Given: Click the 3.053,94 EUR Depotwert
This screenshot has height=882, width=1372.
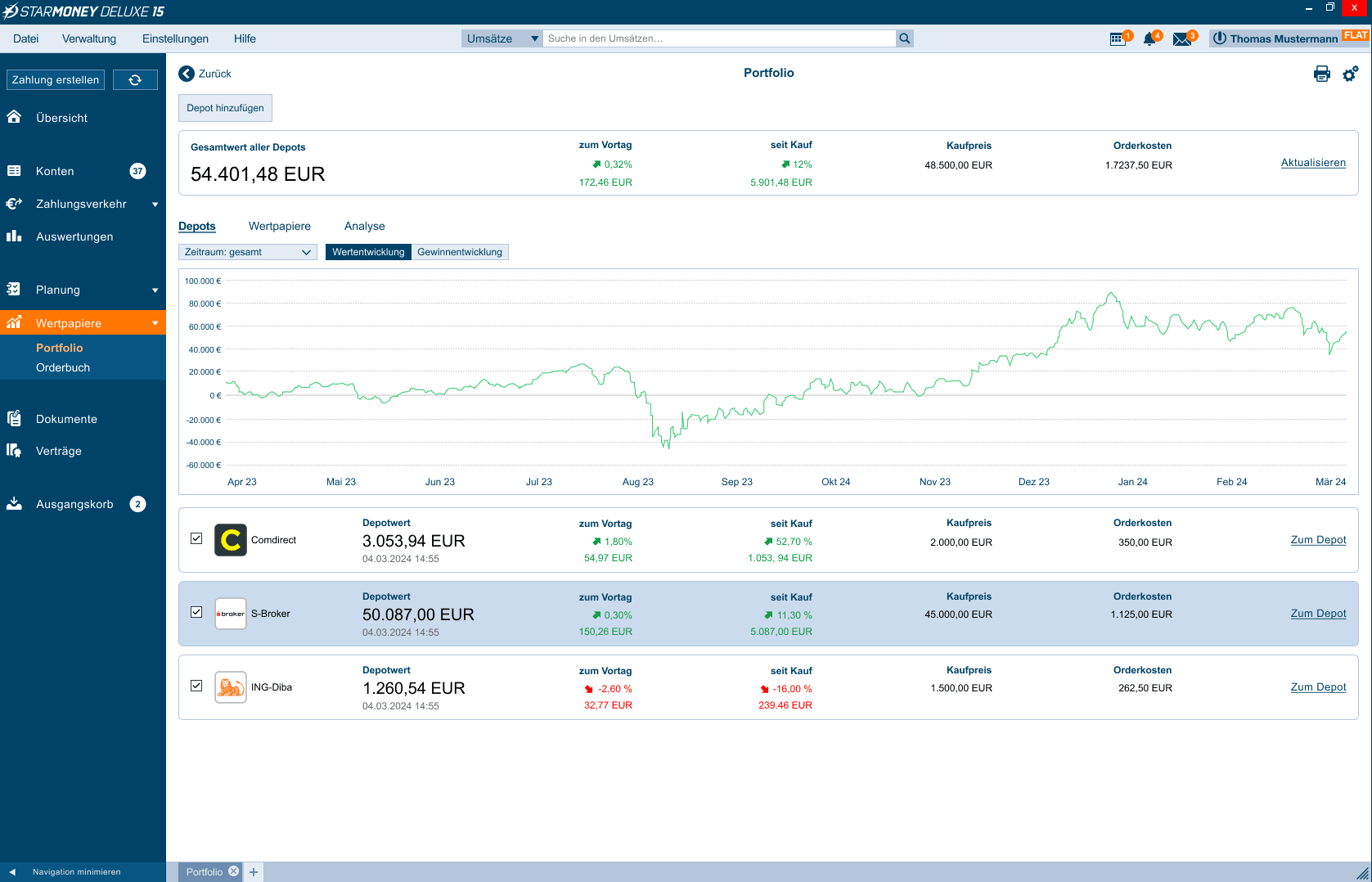Looking at the screenshot, I should click(x=414, y=541).
